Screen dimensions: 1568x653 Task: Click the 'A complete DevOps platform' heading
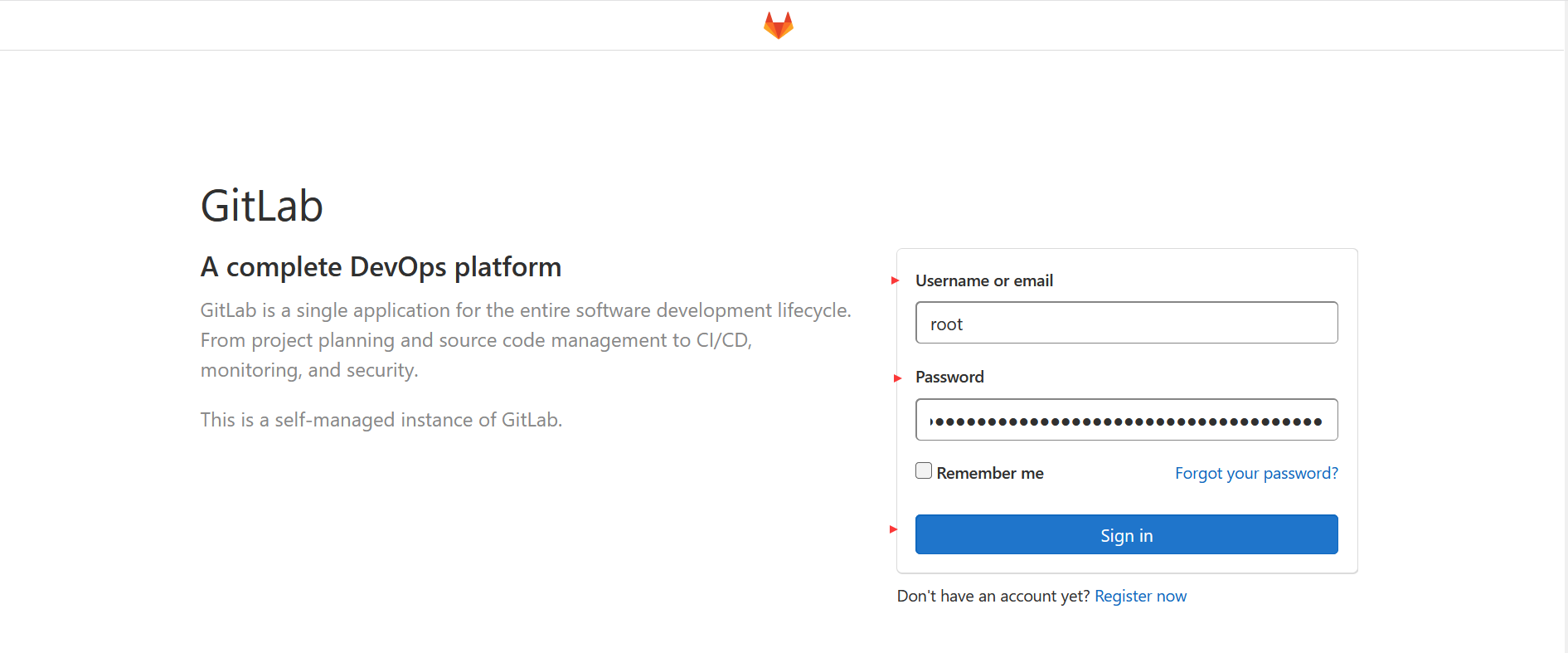pyautogui.click(x=381, y=267)
